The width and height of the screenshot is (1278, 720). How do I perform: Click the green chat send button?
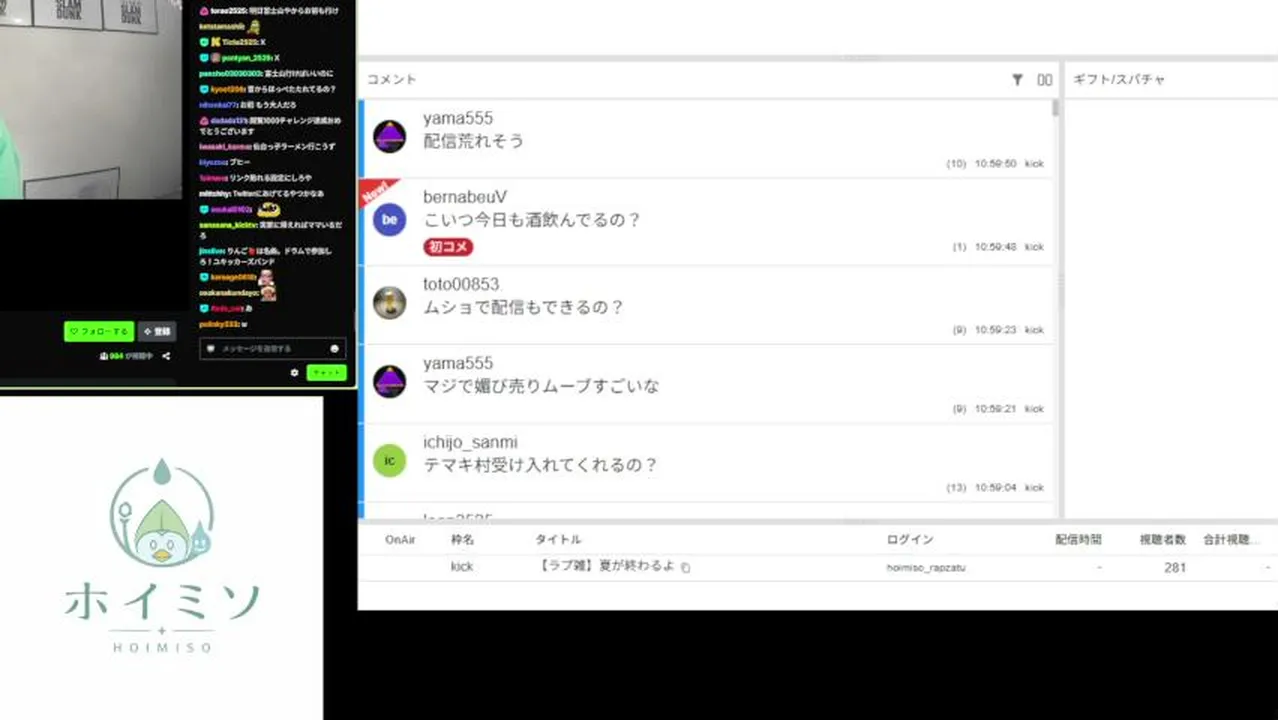pyautogui.click(x=326, y=372)
